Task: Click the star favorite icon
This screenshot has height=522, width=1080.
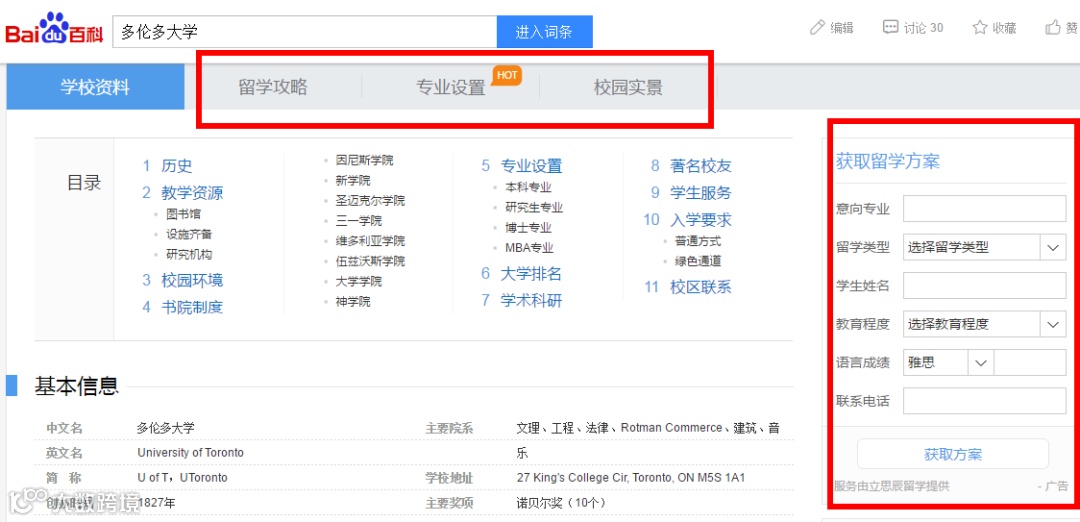Action: click(979, 28)
